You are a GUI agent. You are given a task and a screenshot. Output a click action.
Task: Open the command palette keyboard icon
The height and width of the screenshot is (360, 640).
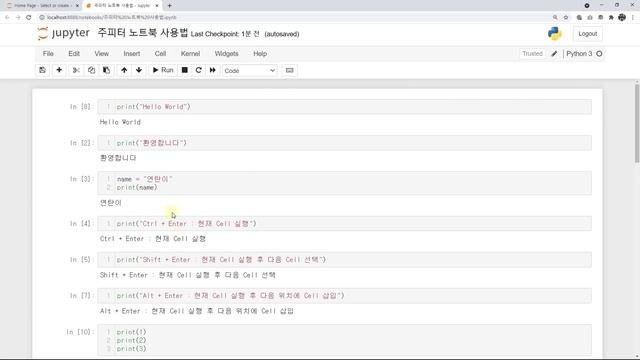pyautogui.click(x=289, y=70)
